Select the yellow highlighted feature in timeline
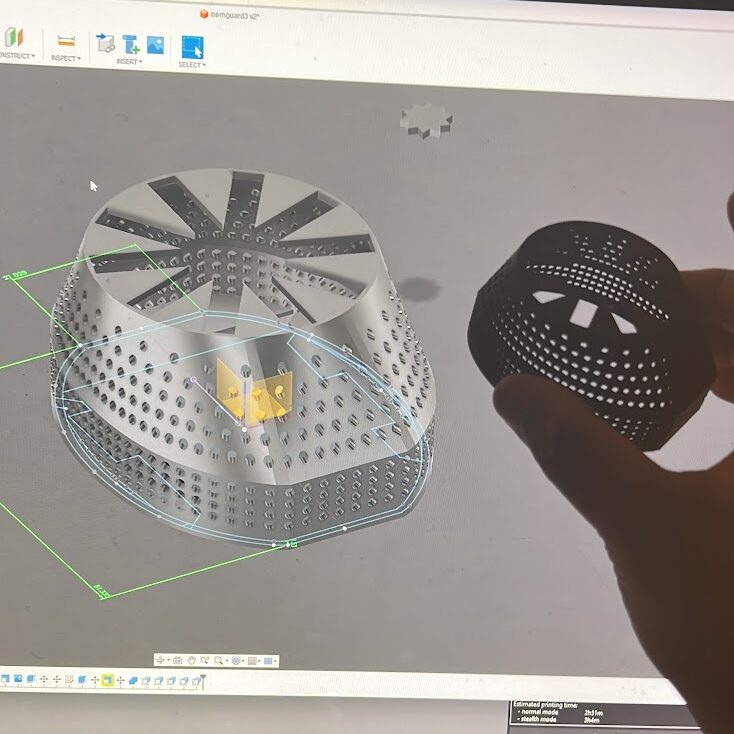The image size is (734, 734). tap(107, 680)
